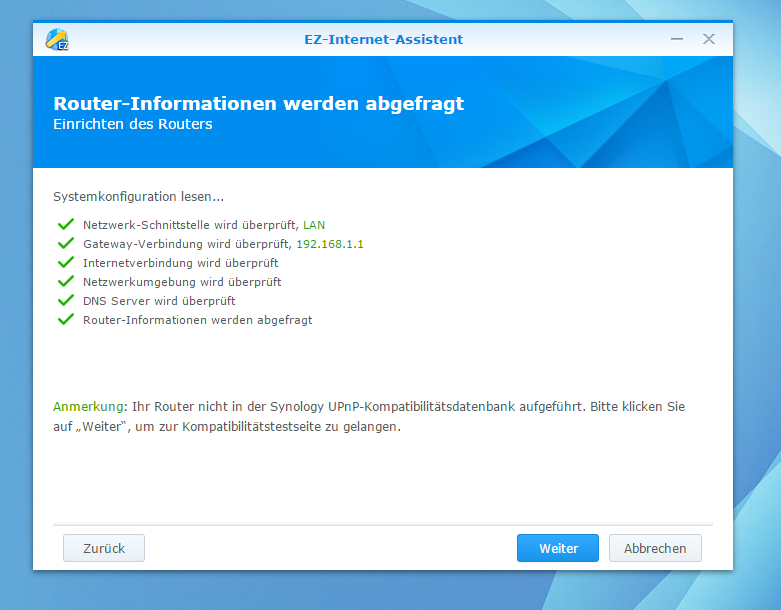Click the 'Systemkonfiguration lesen...' text
781x610 pixels.
click(x=138, y=197)
